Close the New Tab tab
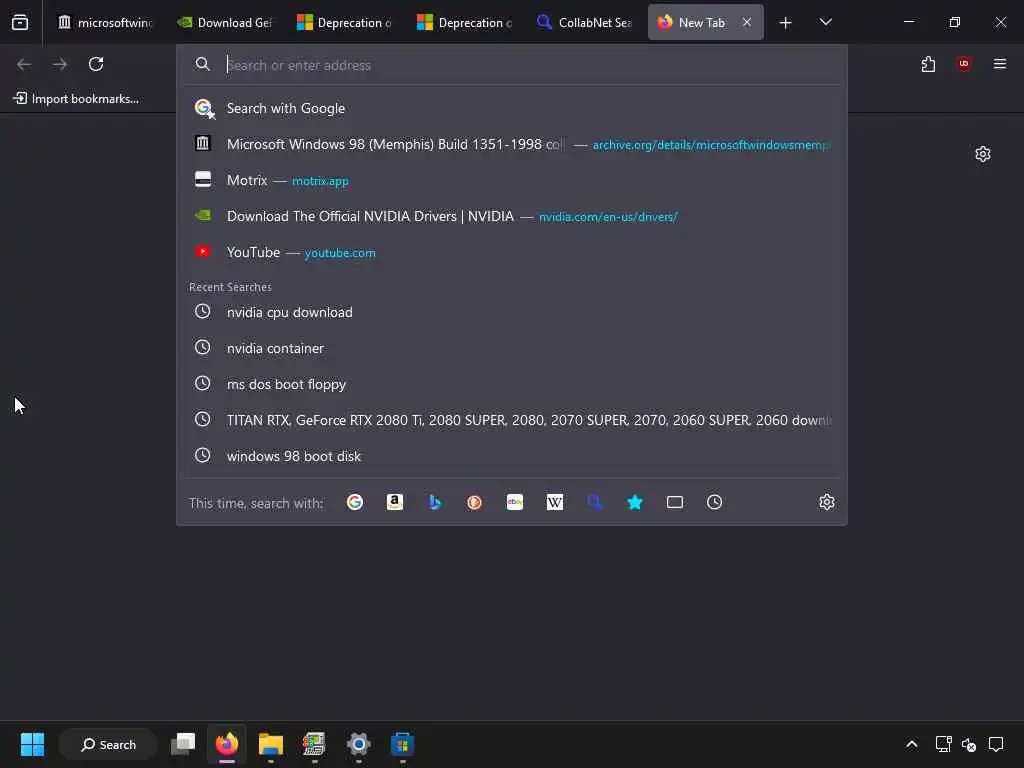Screen dimensions: 1024x768 (x=746, y=22)
